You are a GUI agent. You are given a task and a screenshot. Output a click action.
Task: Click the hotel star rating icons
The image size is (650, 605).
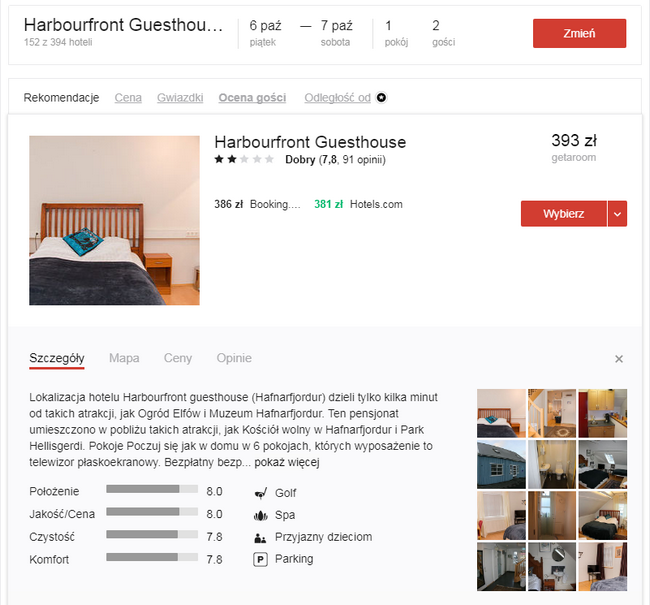[243, 159]
